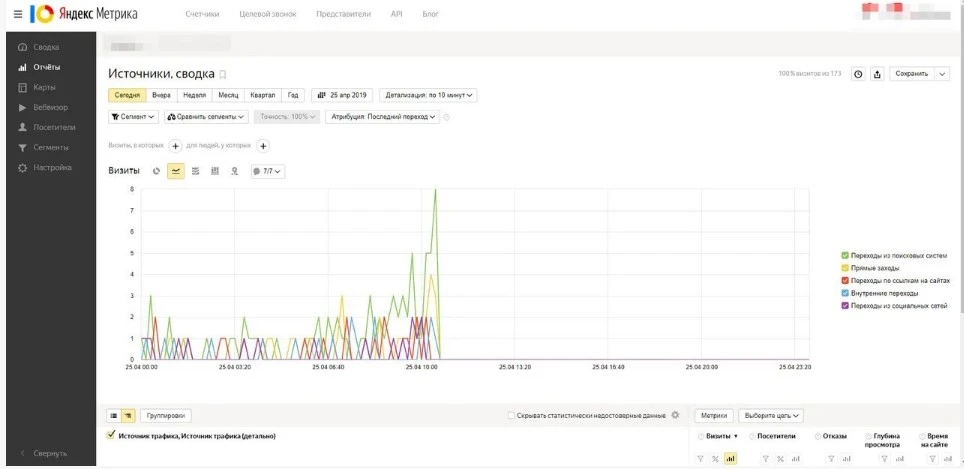Open the Группировки button

pyautogui.click(x=166, y=416)
